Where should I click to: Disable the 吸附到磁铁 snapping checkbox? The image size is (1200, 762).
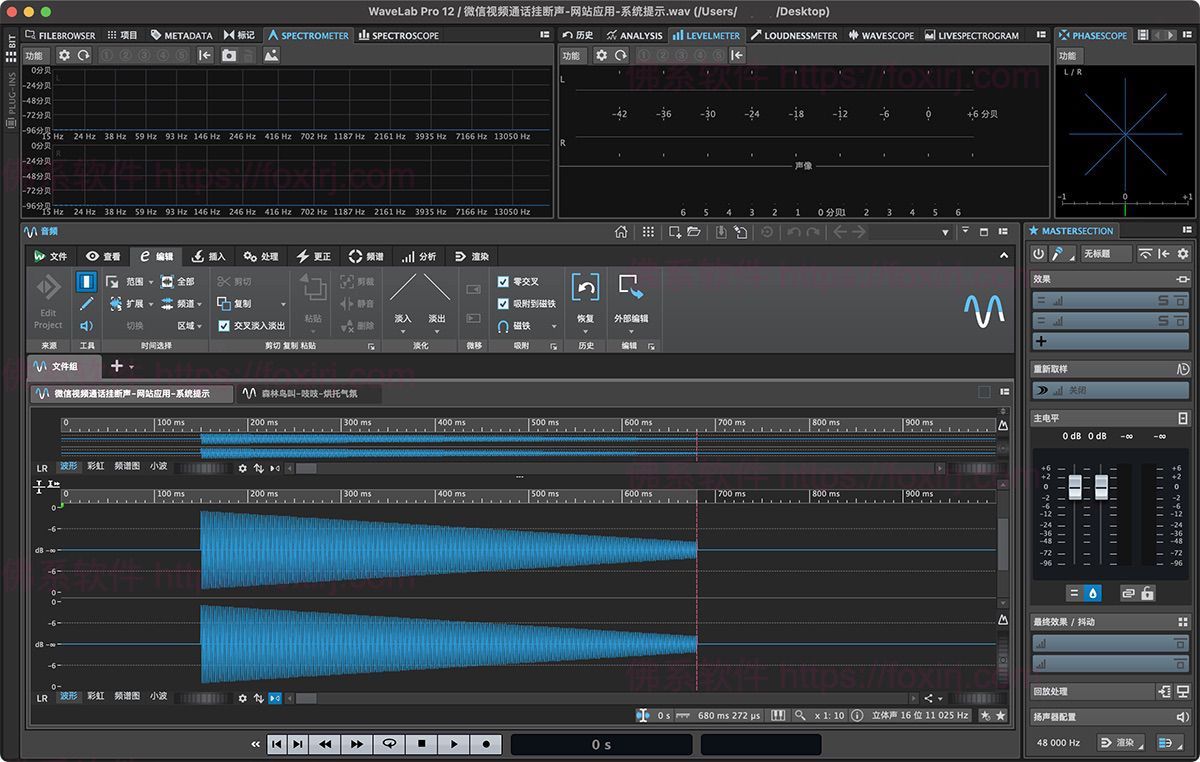[x=503, y=302]
